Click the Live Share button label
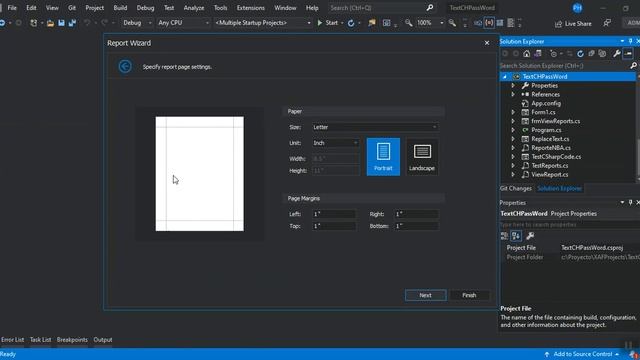Image resolution: width=640 pixels, height=360 pixels. pyautogui.click(x=578, y=24)
